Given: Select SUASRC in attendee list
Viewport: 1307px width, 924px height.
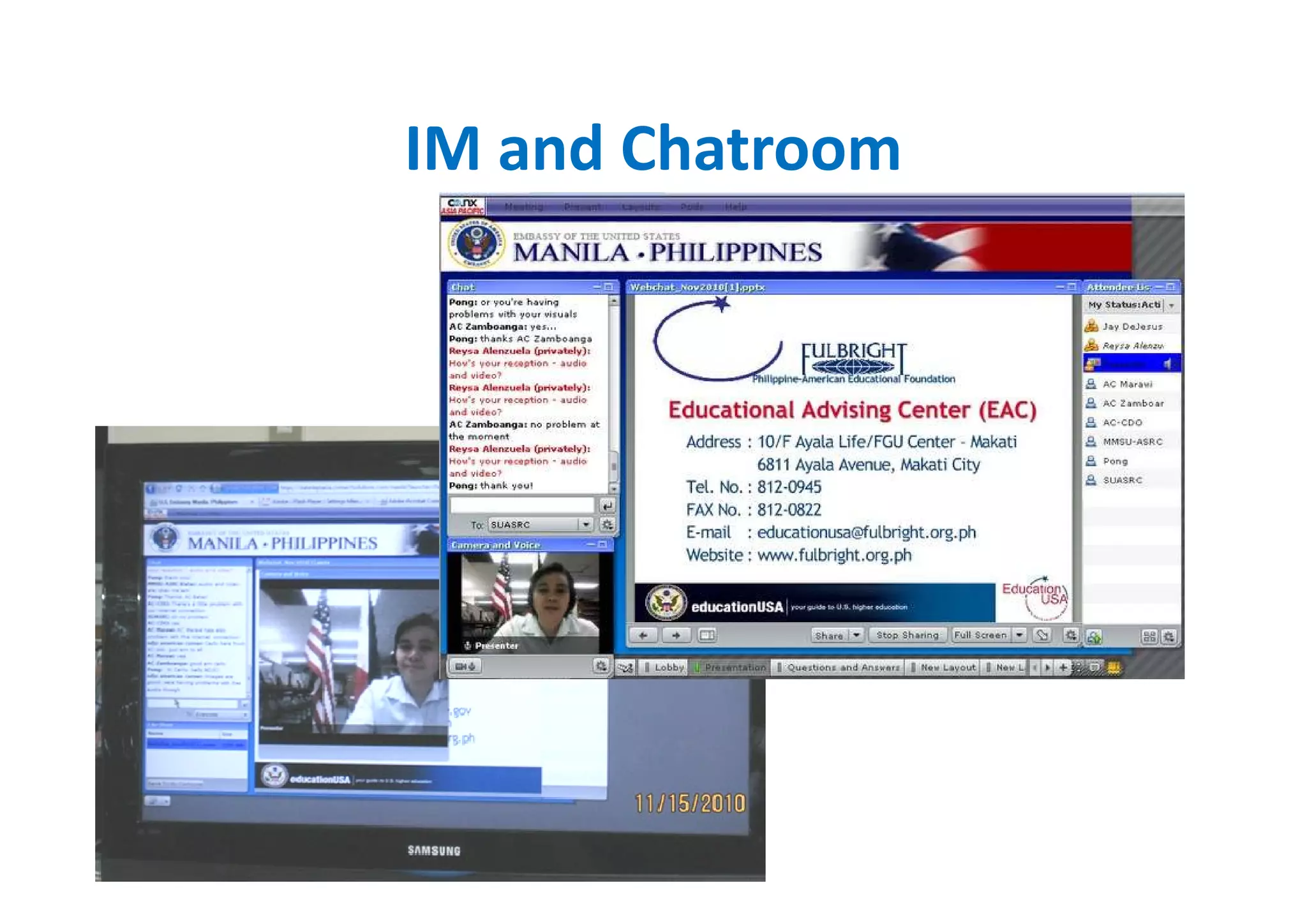Looking at the screenshot, I should pos(1131,480).
